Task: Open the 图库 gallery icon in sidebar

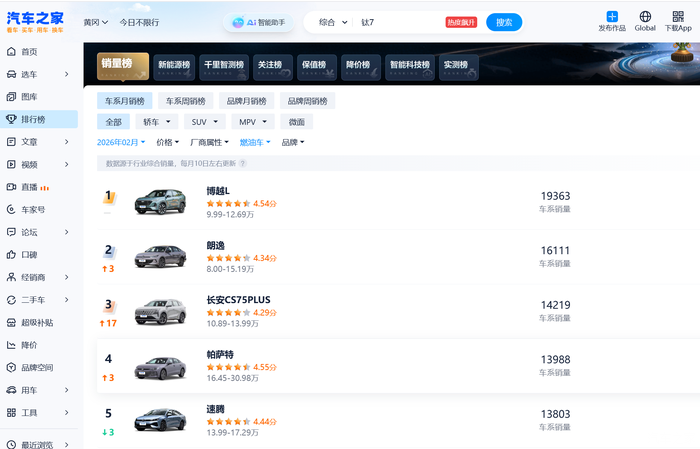Action: (11, 97)
